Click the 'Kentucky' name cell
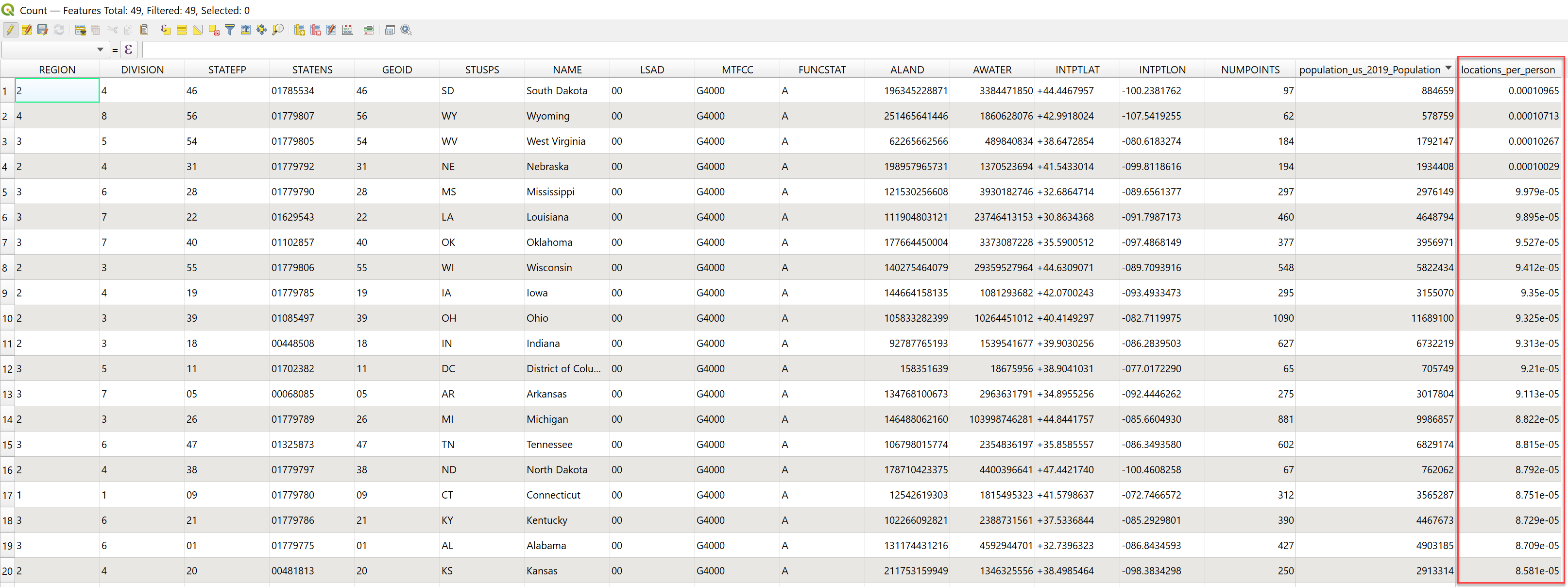1568x587 pixels. 567,520
